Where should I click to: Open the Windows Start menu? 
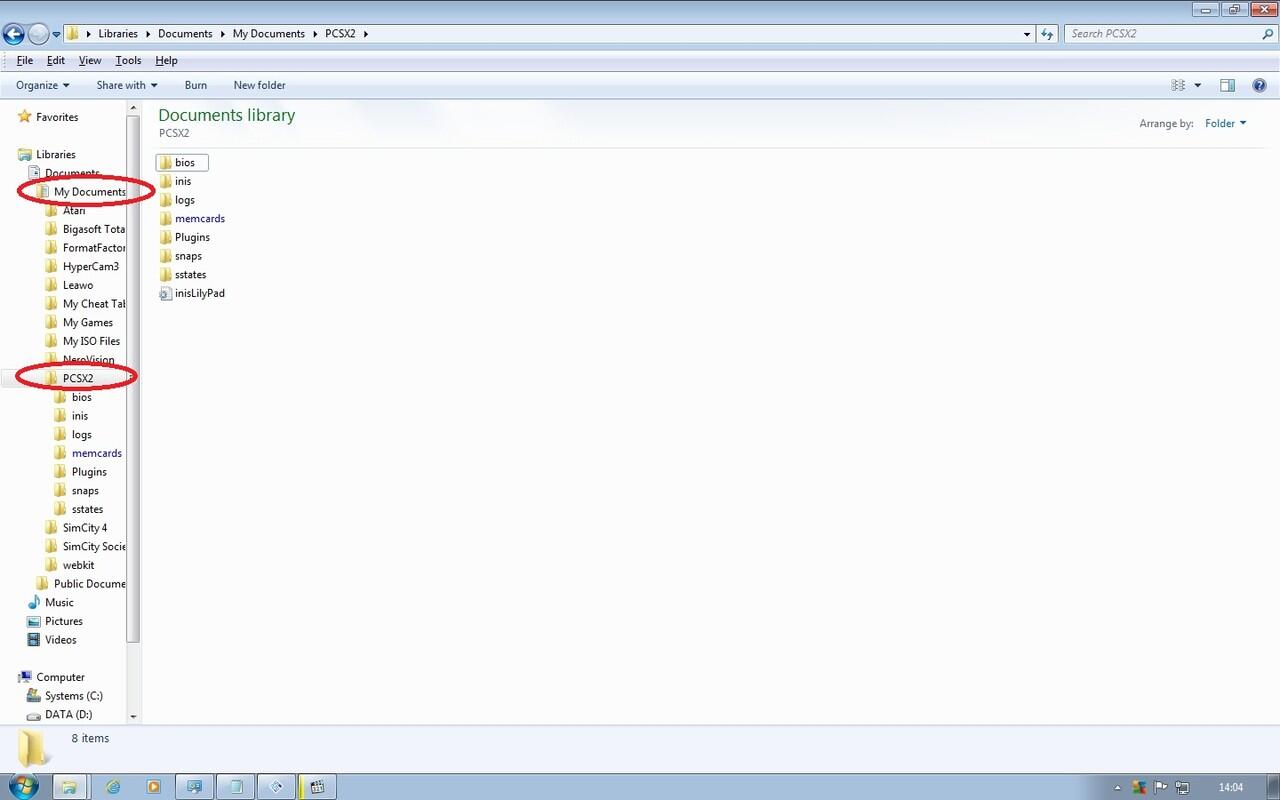click(22, 786)
